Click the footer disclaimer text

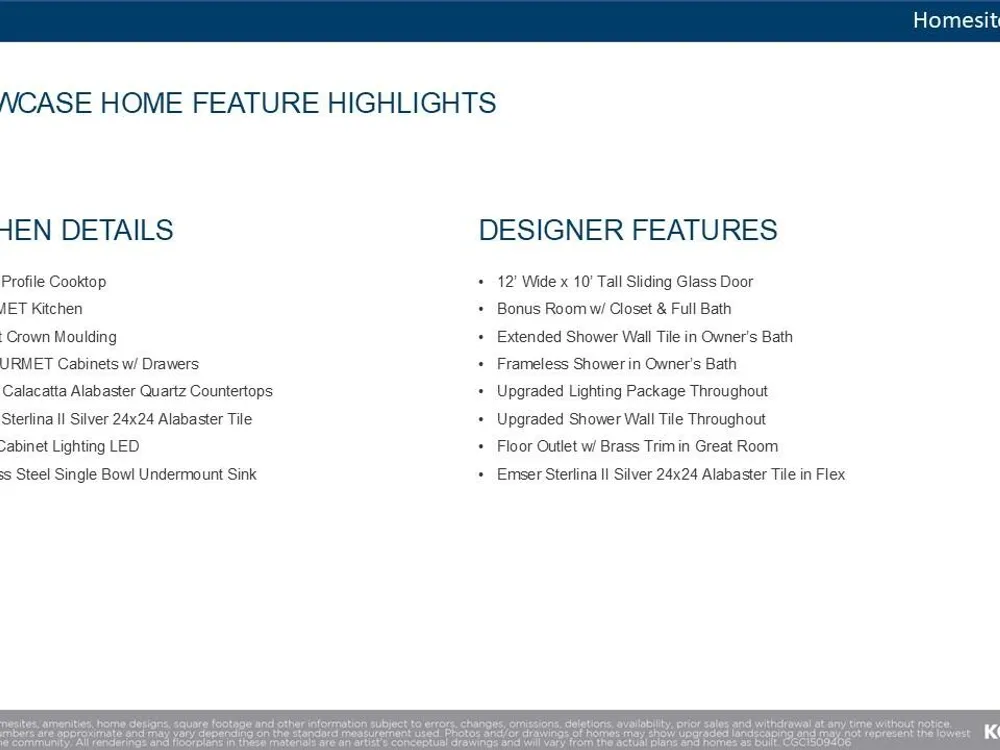(485, 733)
